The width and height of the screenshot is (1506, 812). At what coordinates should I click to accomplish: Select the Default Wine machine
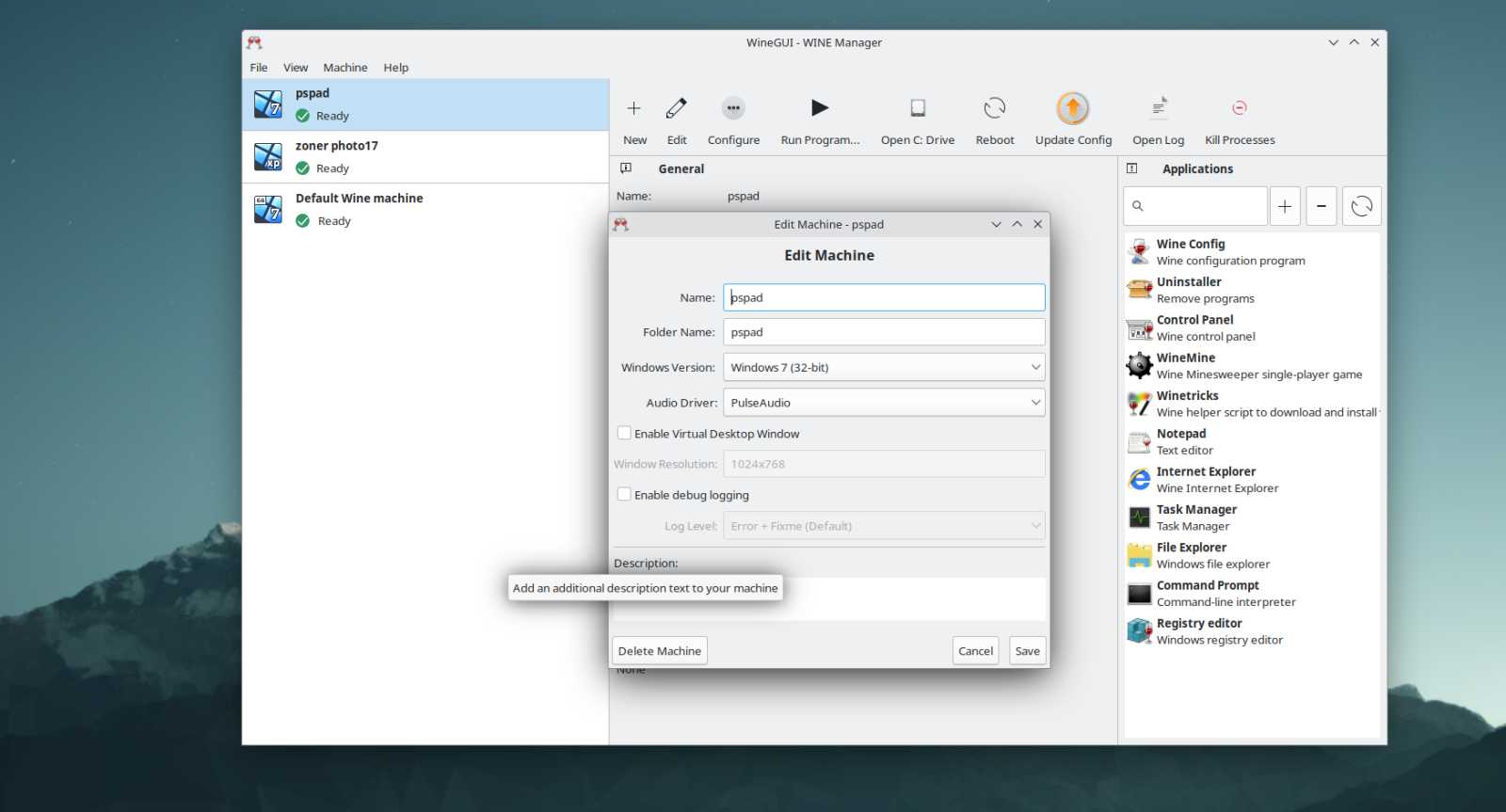pyautogui.click(x=425, y=210)
